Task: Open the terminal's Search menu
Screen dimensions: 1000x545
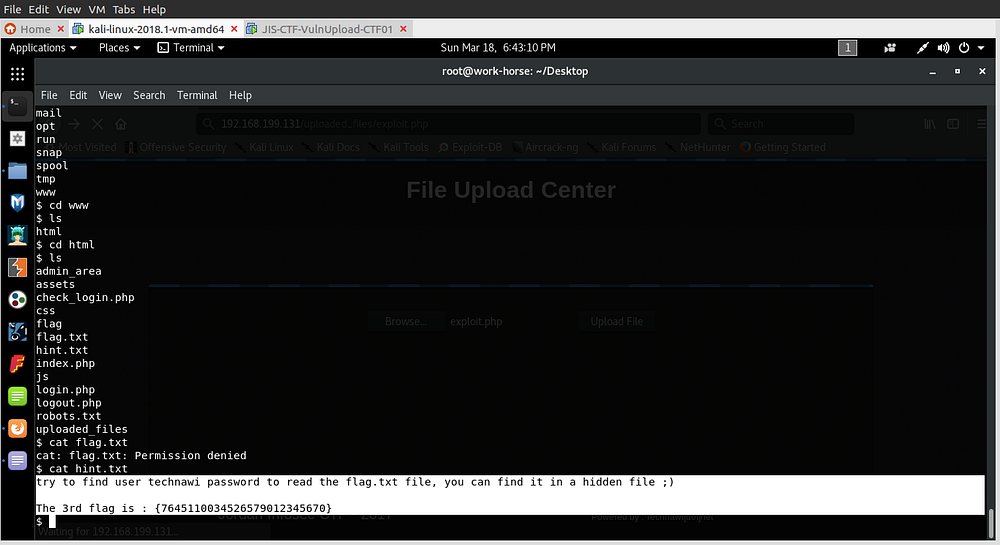Action: click(x=149, y=95)
